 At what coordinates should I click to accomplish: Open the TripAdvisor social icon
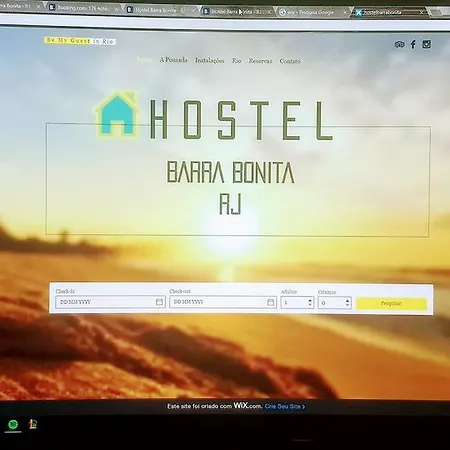(x=399, y=44)
